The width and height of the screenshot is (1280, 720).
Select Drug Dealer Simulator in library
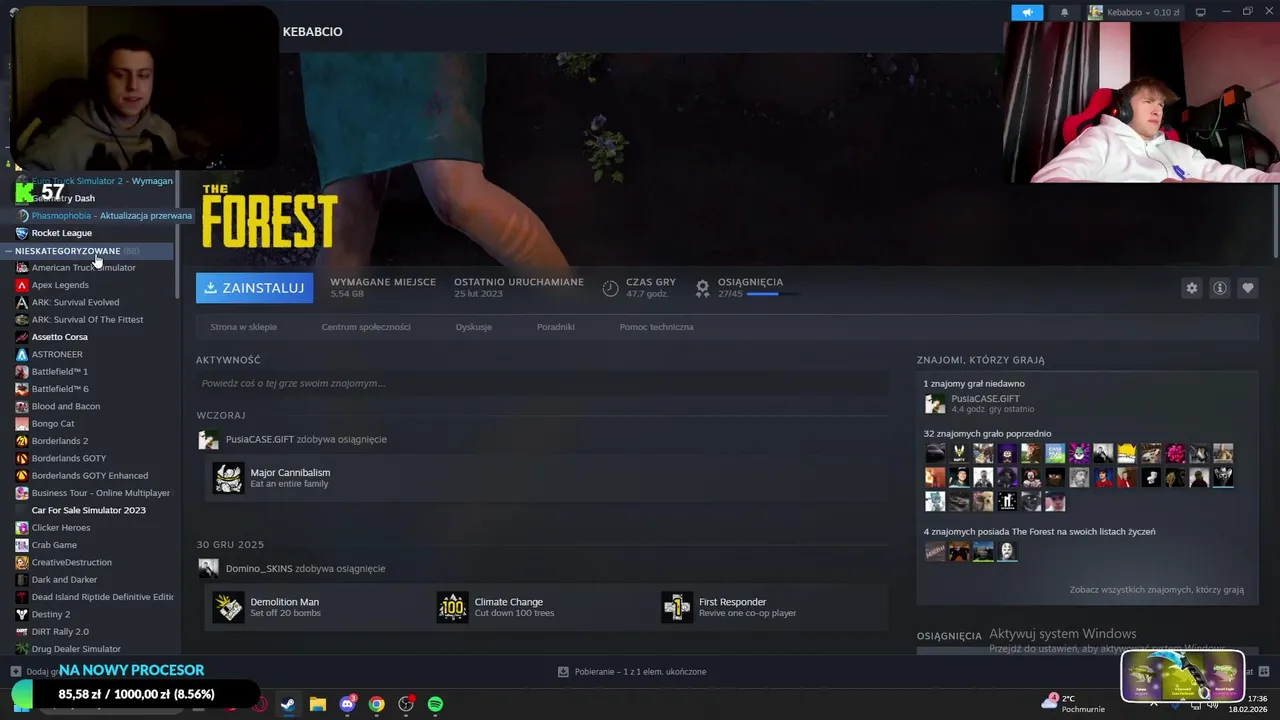pyautogui.click(x=76, y=649)
